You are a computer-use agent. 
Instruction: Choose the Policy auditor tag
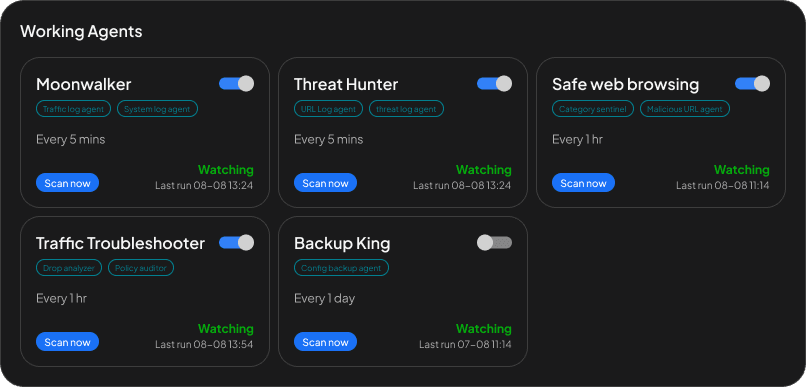141,268
